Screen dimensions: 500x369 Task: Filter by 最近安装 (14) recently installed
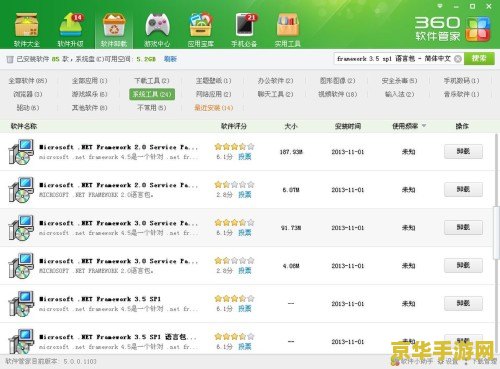213,108
